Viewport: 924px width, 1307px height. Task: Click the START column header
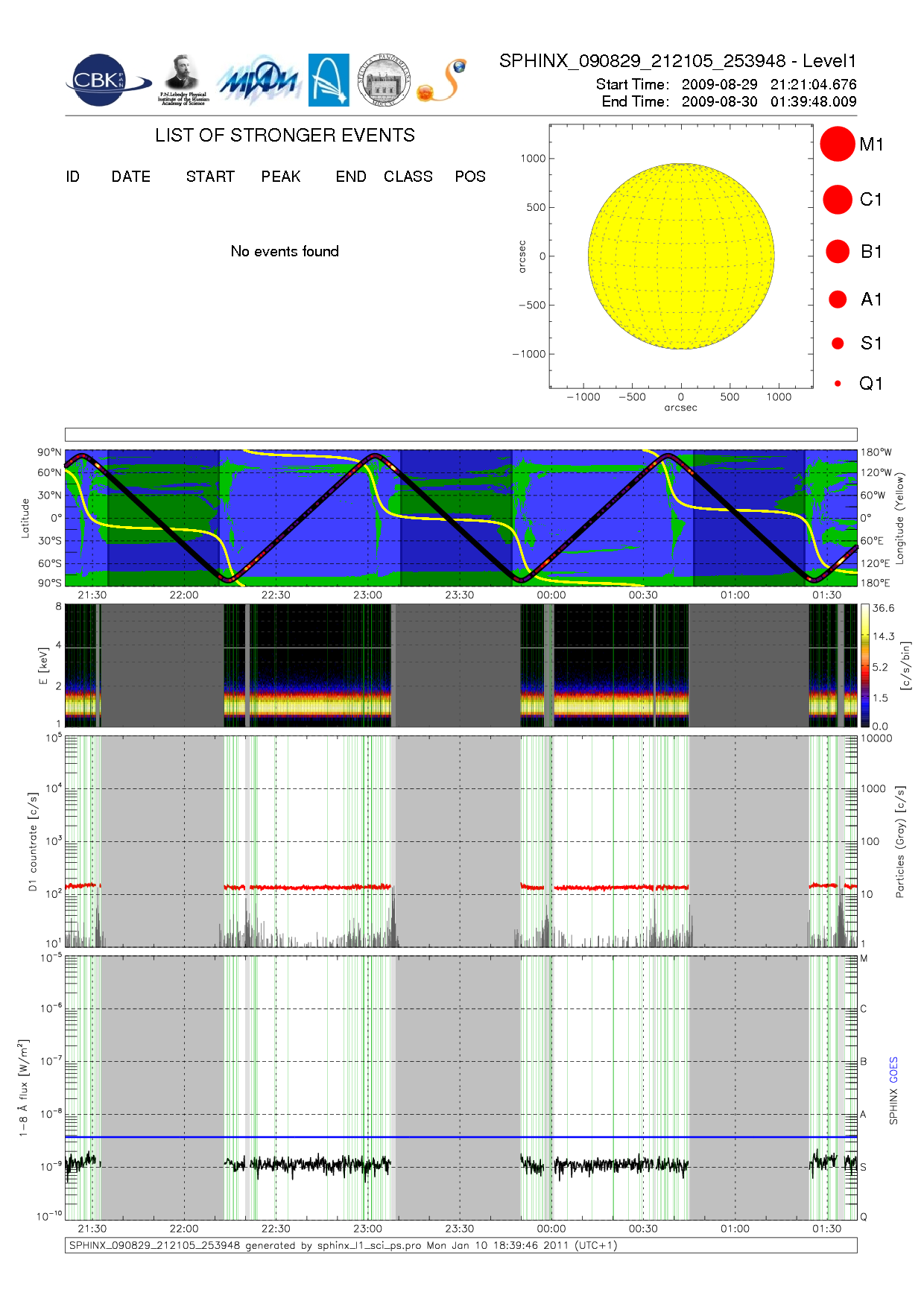click(210, 177)
